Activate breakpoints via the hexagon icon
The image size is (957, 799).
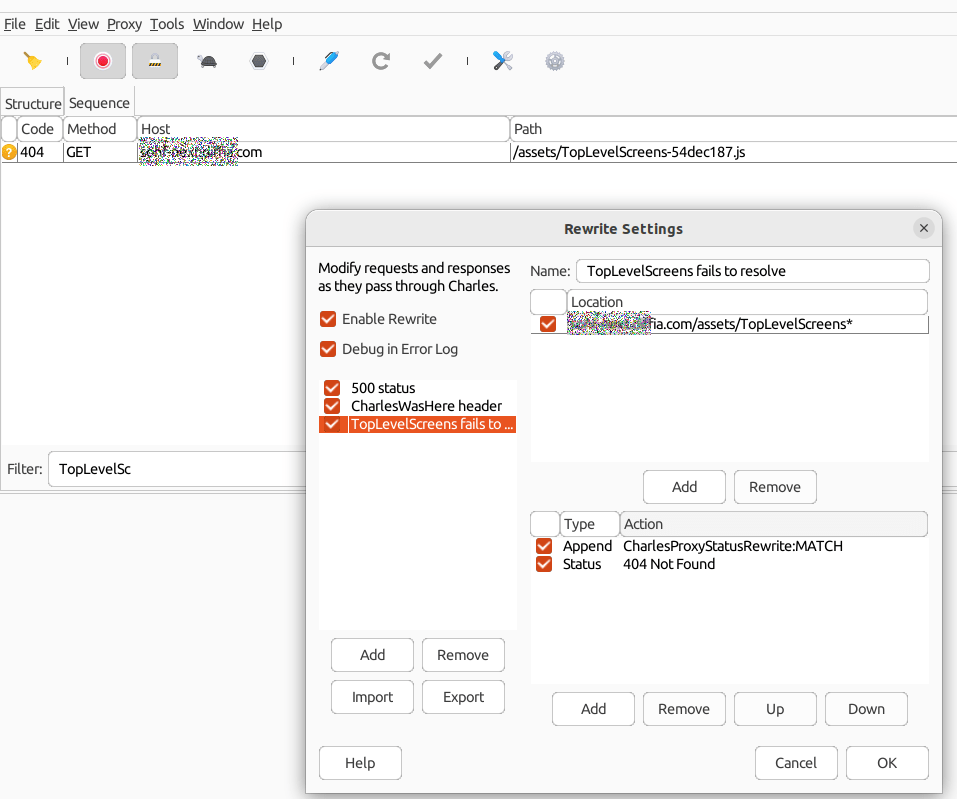[x=258, y=61]
